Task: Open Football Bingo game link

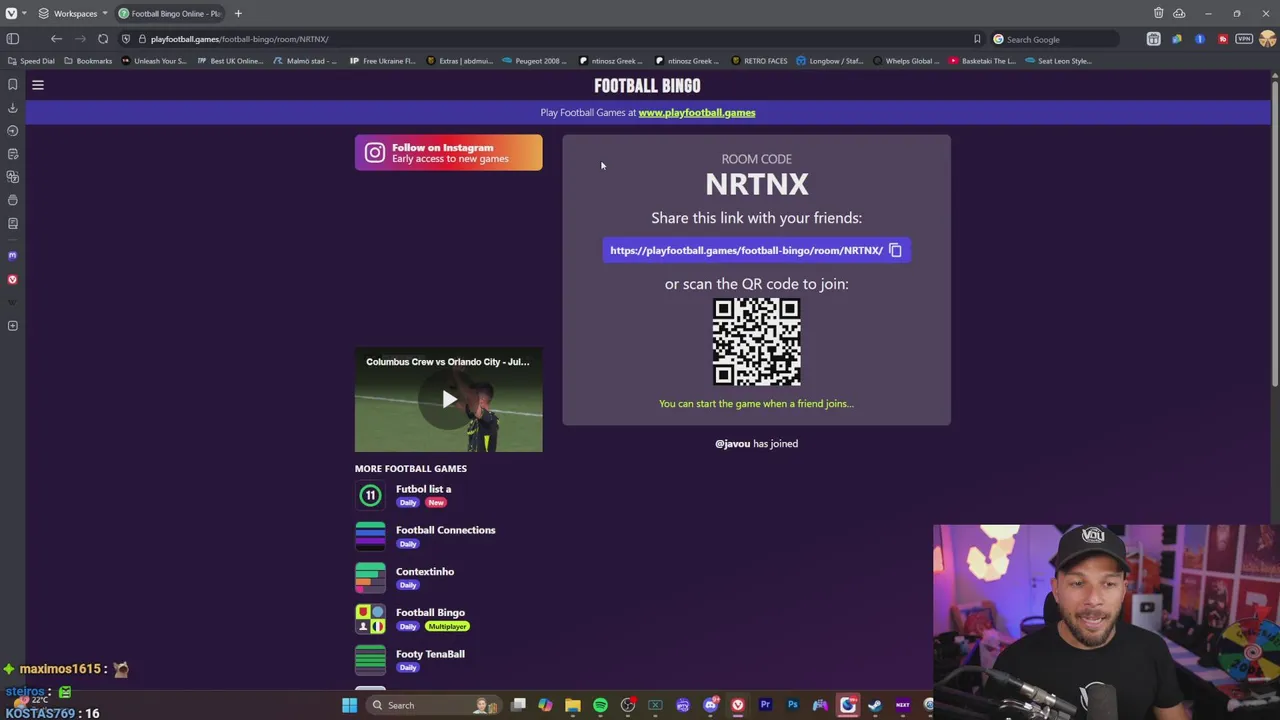Action: coord(430,613)
